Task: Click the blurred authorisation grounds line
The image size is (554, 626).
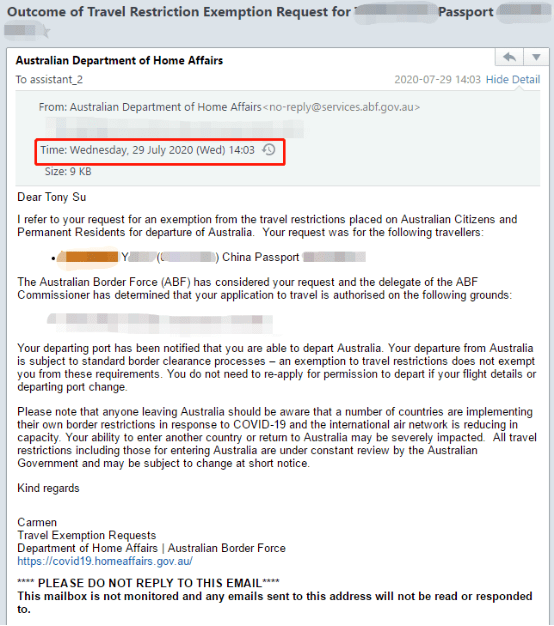Action: click(160, 323)
